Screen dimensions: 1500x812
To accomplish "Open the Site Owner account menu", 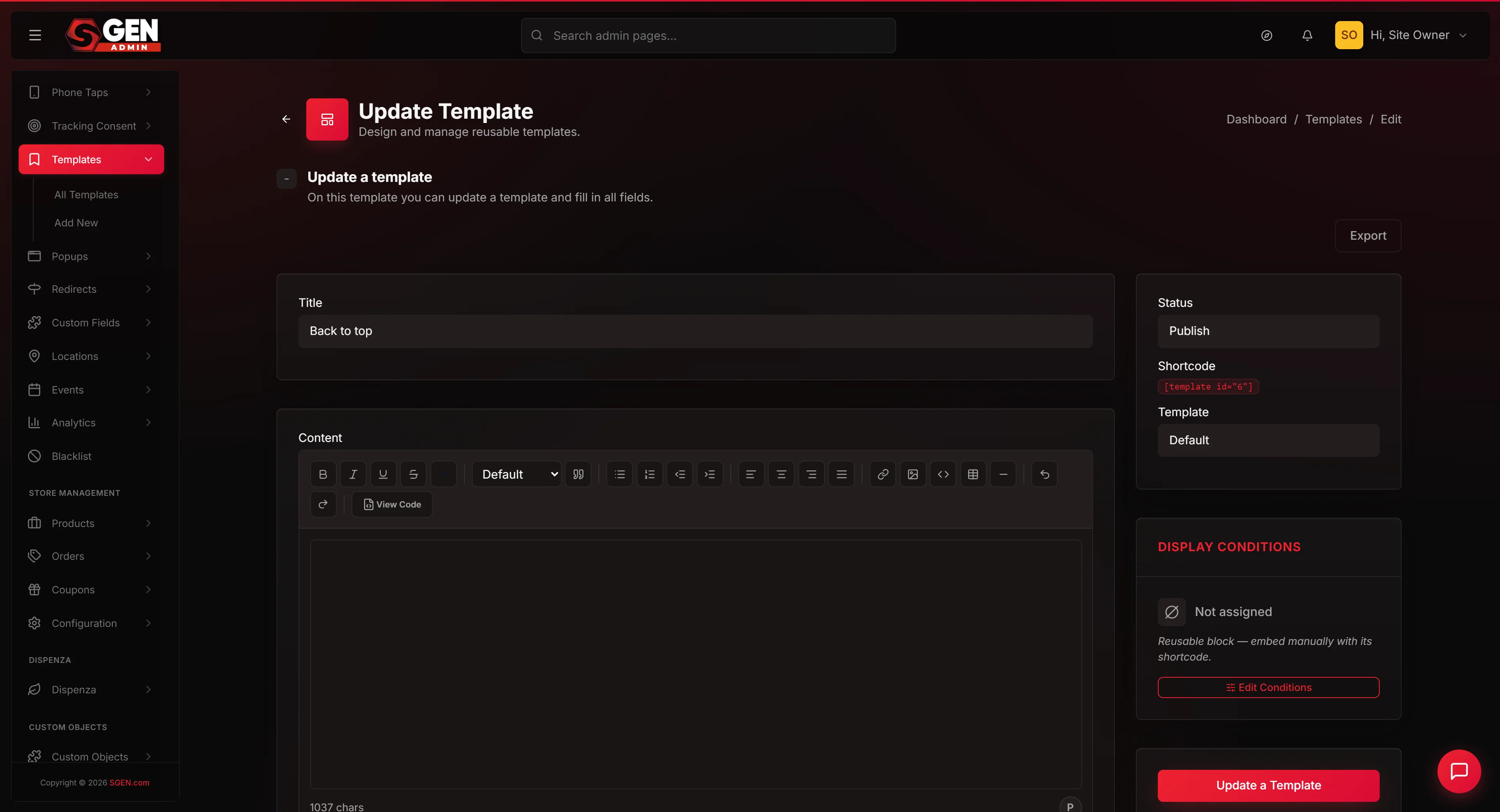I will [1402, 35].
